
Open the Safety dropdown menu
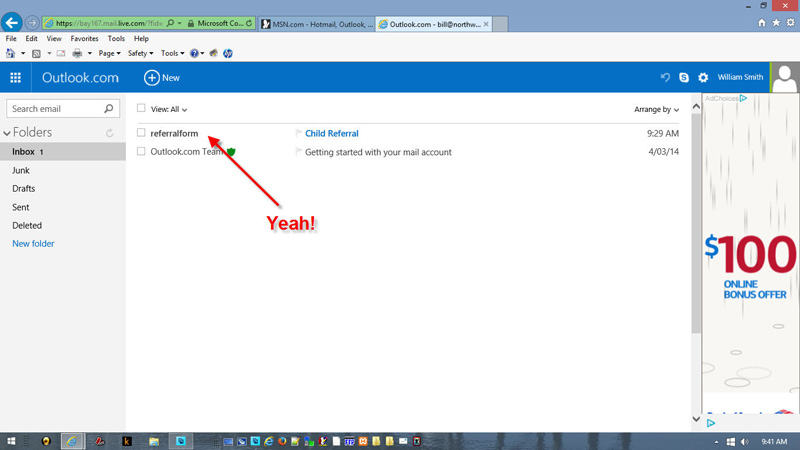point(140,53)
